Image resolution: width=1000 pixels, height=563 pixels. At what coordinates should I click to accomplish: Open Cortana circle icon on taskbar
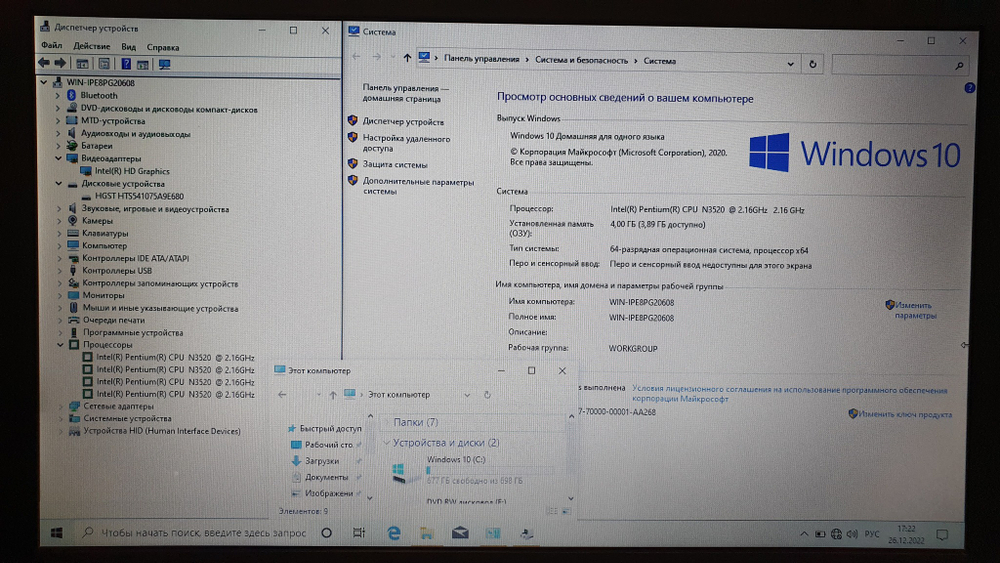[x=327, y=532]
